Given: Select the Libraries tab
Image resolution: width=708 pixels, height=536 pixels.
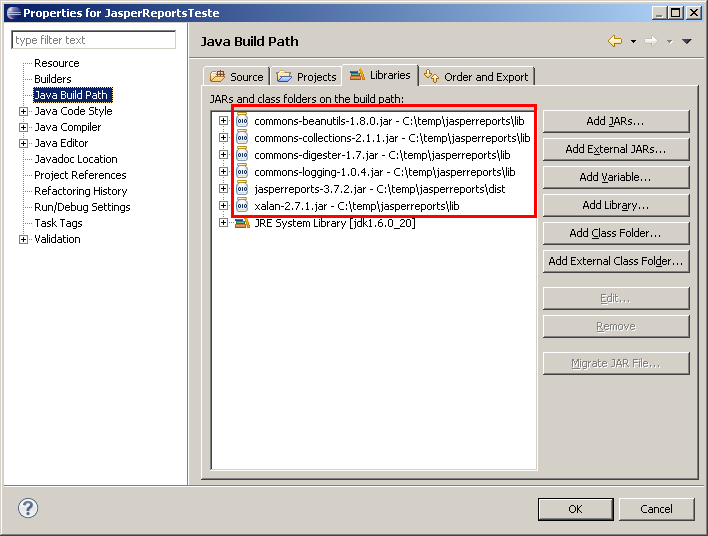Looking at the screenshot, I should coord(380,75).
